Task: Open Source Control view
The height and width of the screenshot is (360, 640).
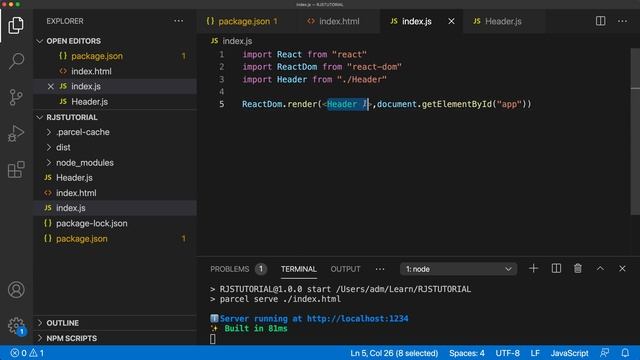Action: point(16,97)
